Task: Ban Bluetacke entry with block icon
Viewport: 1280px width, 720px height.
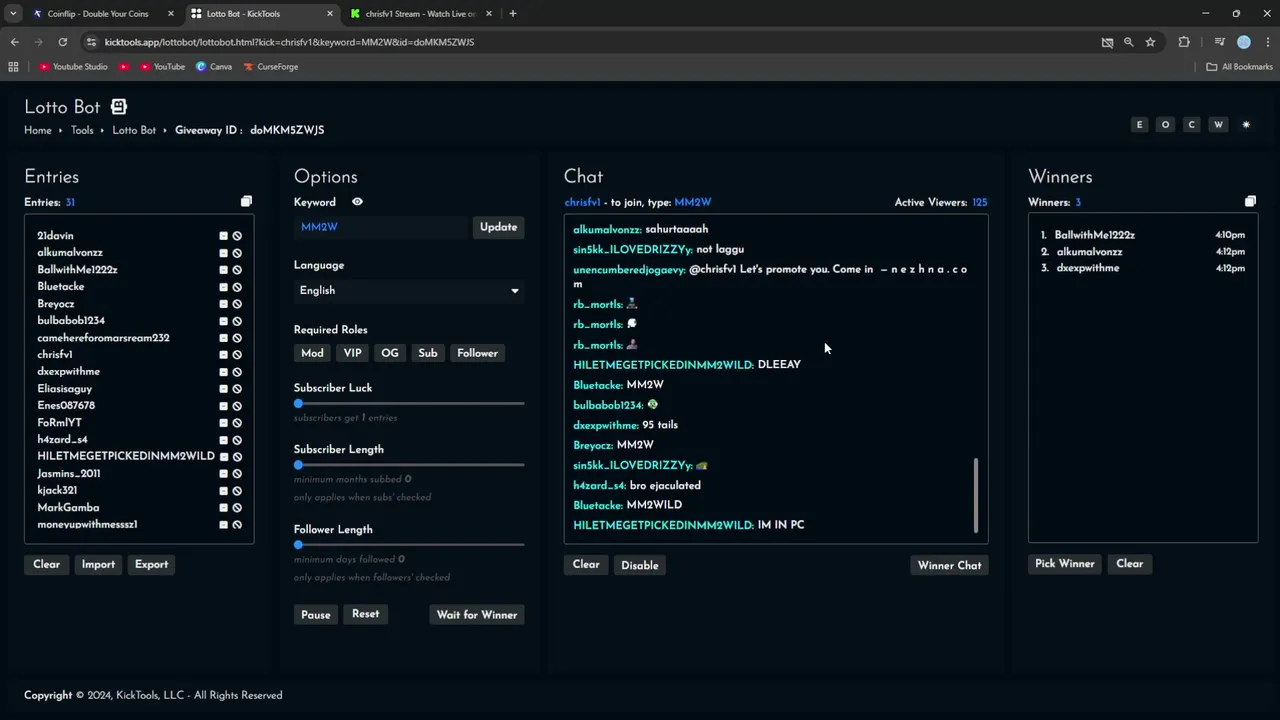Action: pyautogui.click(x=237, y=287)
